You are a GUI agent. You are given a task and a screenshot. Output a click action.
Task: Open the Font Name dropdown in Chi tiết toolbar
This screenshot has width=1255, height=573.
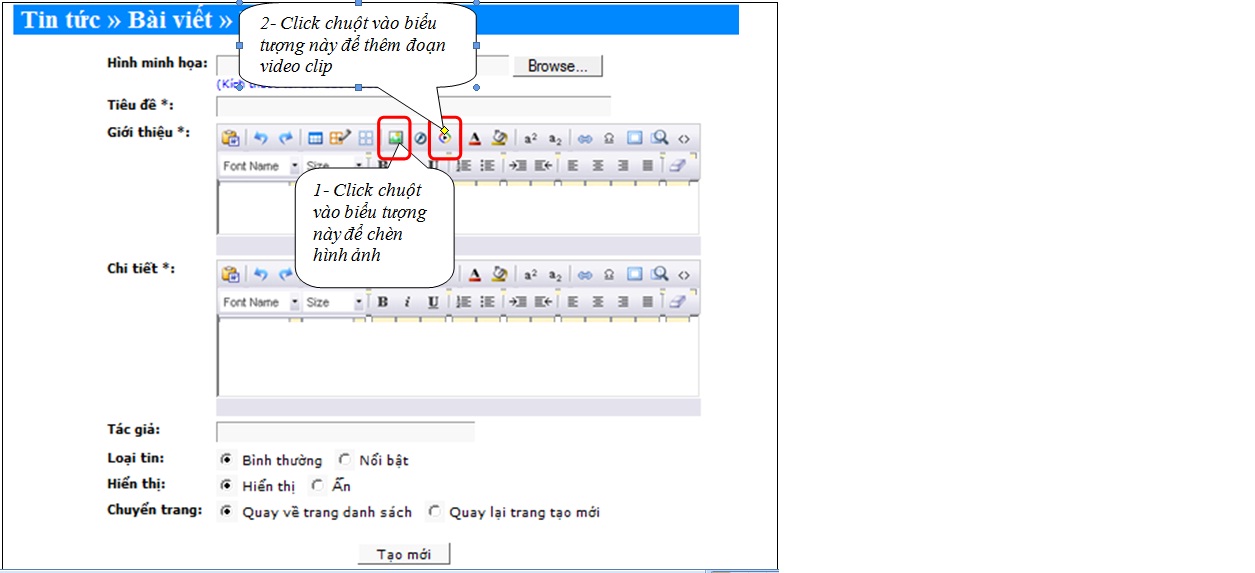click(260, 302)
